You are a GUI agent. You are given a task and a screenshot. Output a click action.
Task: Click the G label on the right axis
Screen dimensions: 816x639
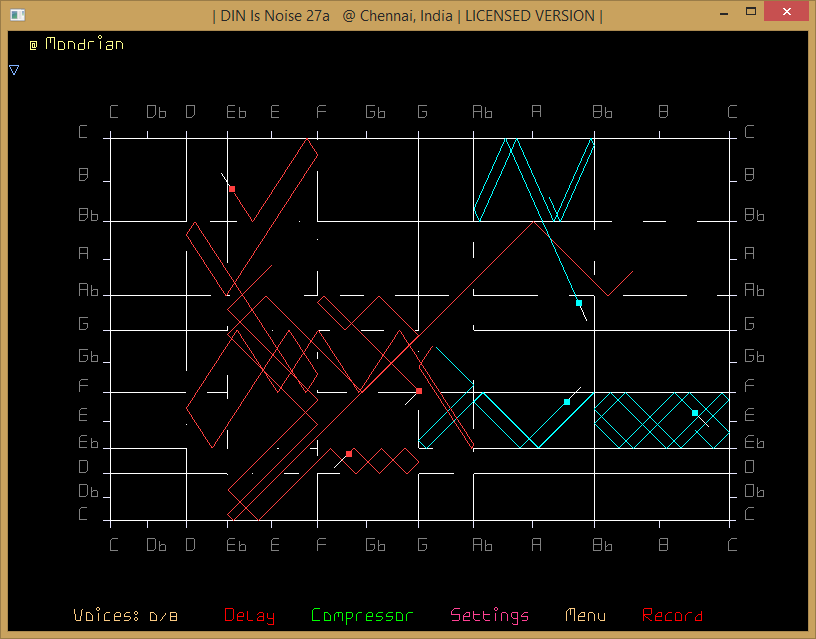pyautogui.click(x=749, y=324)
